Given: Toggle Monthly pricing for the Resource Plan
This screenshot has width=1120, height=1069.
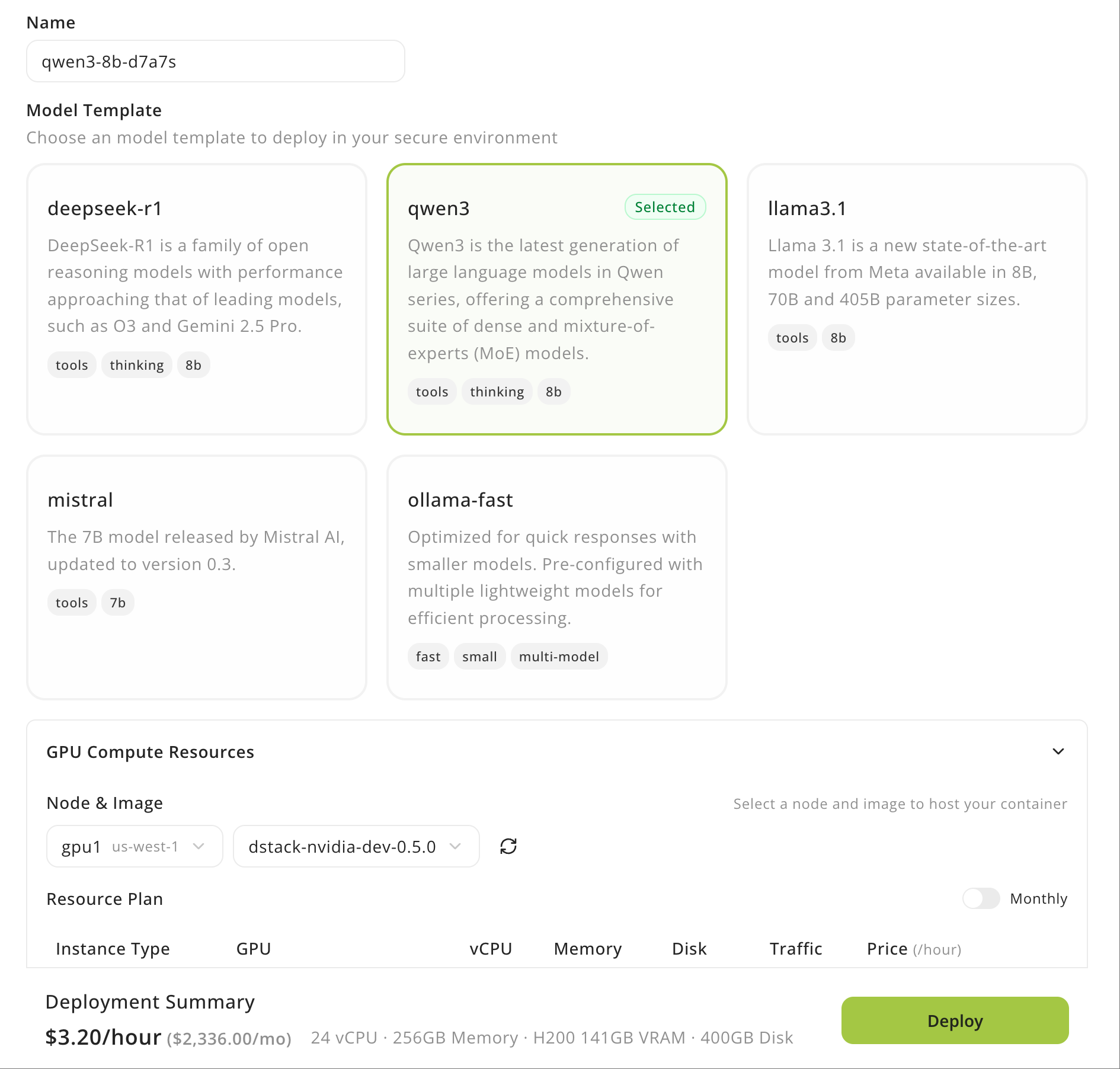Looking at the screenshot, I should [981, 899].
